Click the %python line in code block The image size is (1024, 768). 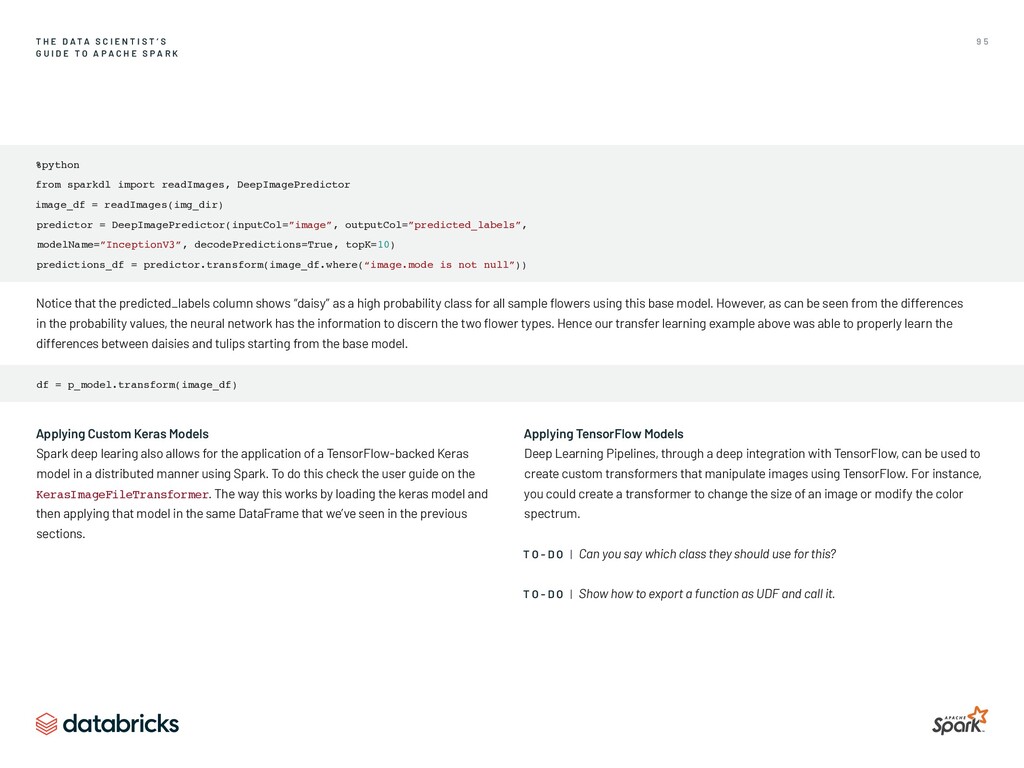point(57,165)
